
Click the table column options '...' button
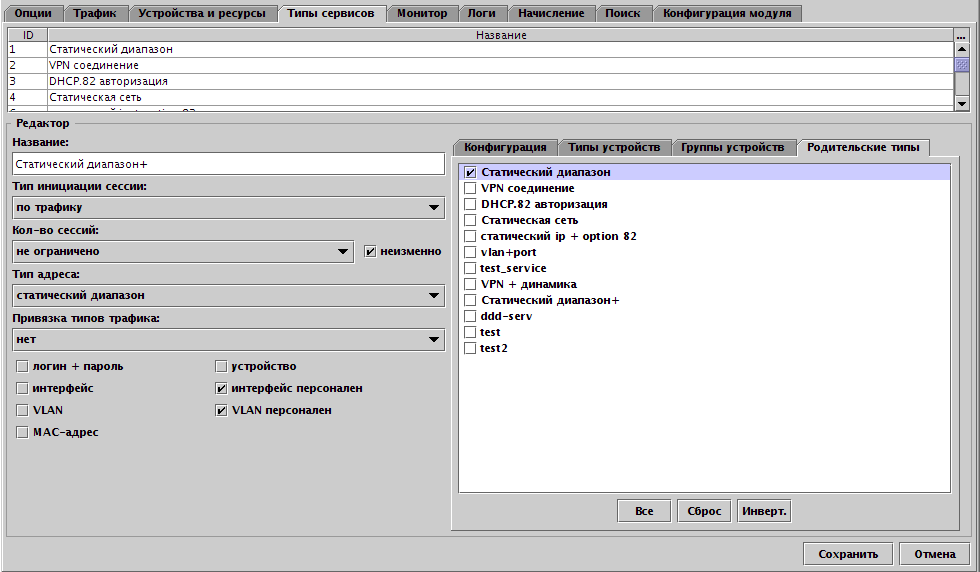(x=962, y=35)
